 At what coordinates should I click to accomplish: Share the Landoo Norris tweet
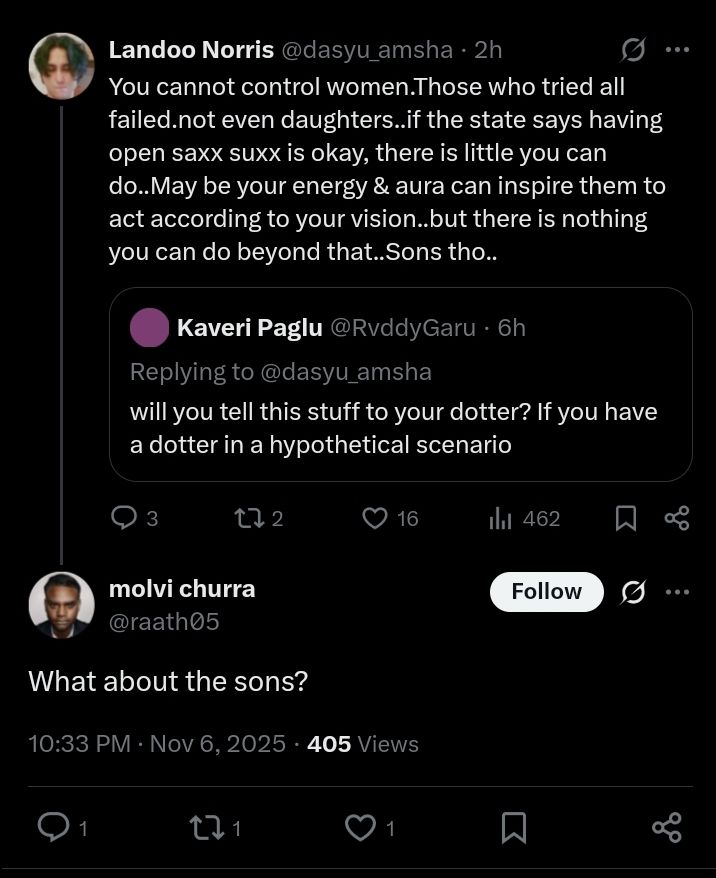pyautogui.click(x=677, y=518)
